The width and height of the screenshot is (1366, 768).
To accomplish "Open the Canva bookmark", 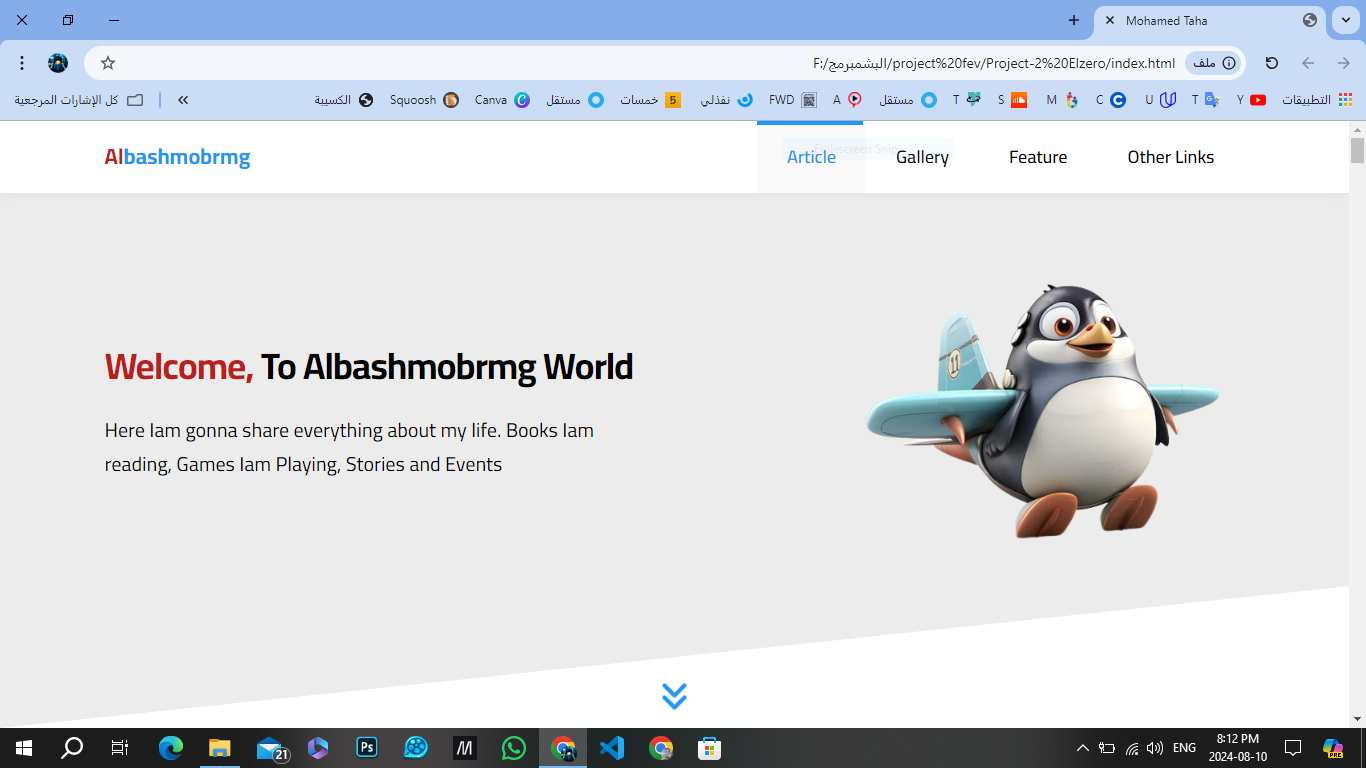I will click(x=501, y=100).
